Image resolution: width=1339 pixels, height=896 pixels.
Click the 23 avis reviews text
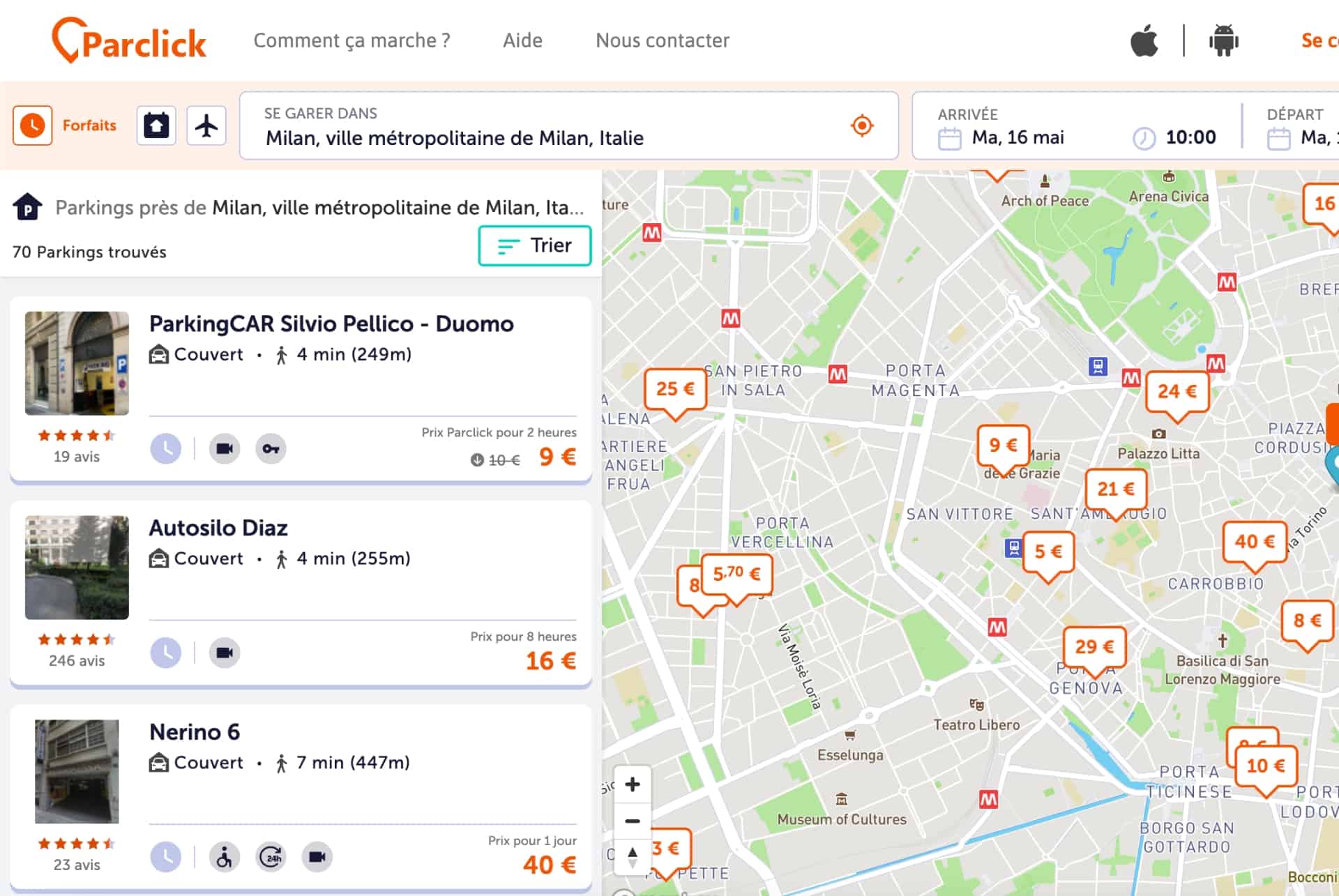pyautogui.click(x=77, y=865)
